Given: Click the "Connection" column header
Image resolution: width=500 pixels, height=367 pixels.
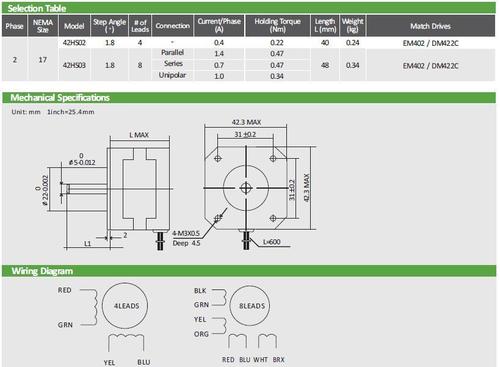Looking at the screenshot, I should click(172, 26).
